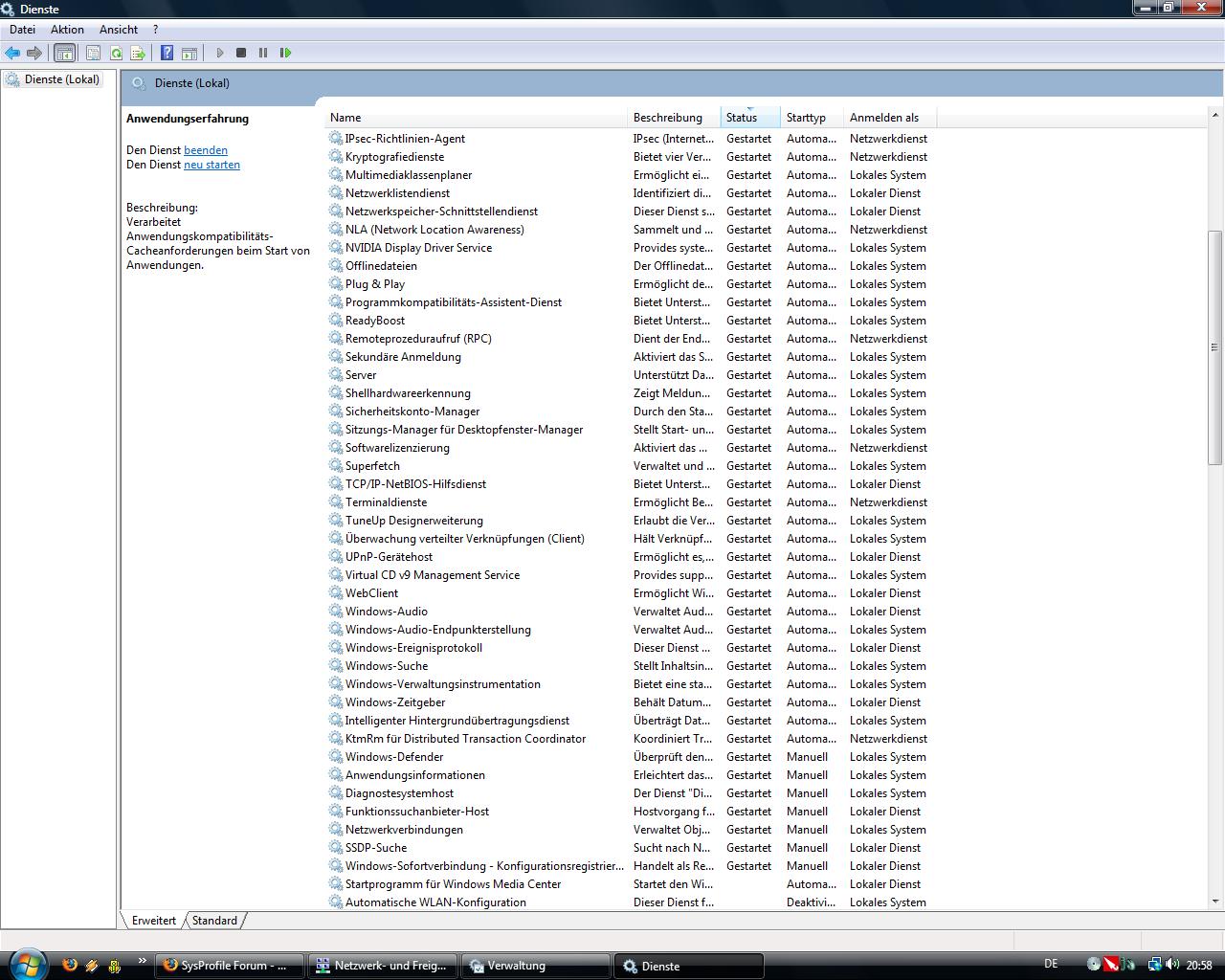Click the gear icon beside Offlinedateien
Screen dimensions: 1225x980
click(x=336, y=265)
